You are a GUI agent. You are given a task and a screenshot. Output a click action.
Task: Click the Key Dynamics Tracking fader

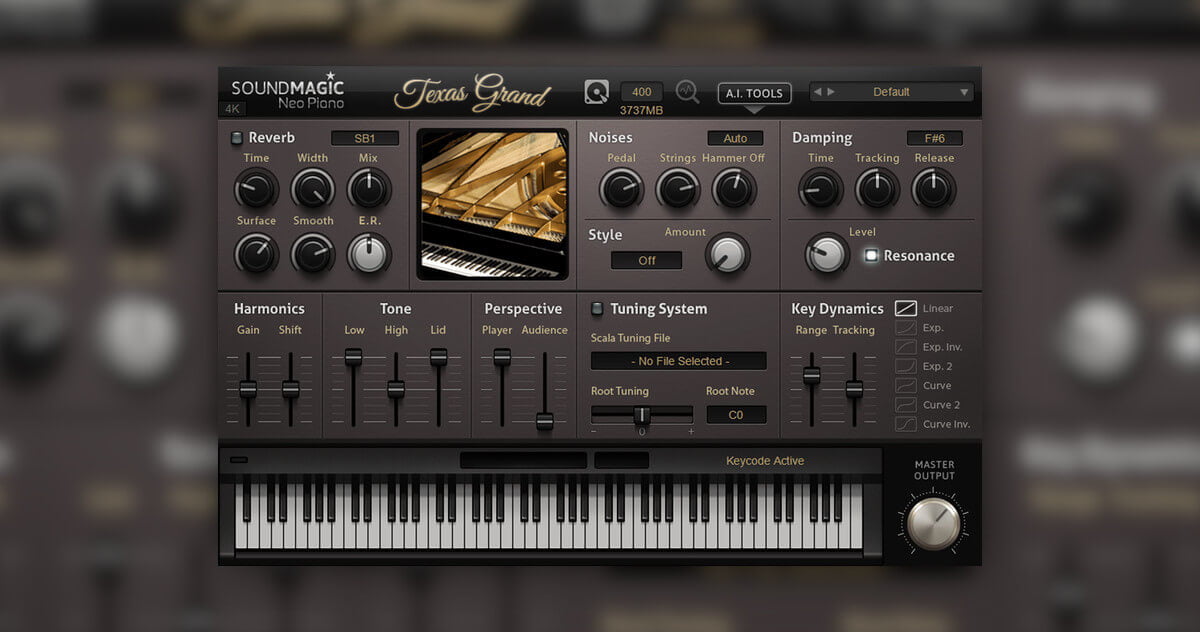[x=854, y=389]
